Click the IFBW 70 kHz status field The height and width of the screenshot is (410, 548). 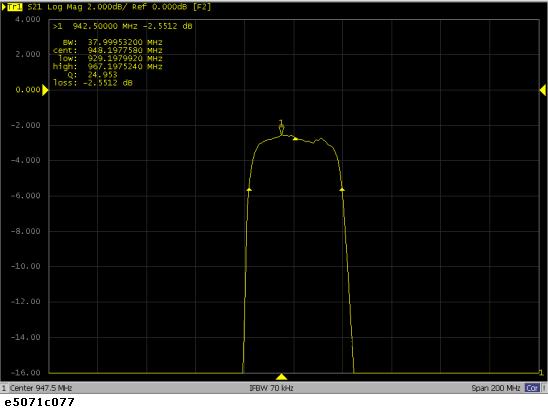click(x=271, y=388)
